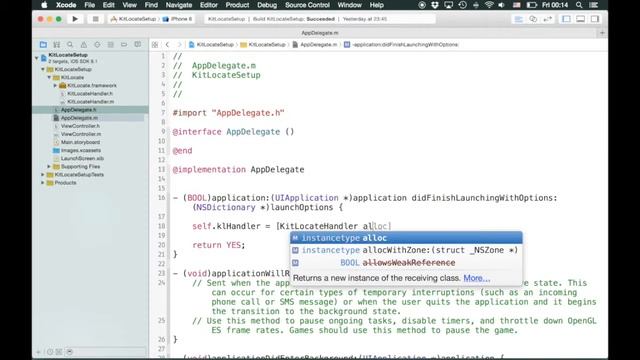Open the didFinishLaunchingWithOptions method breadcrumb
This screenshot has width=640, height=360.
(401, 44)
